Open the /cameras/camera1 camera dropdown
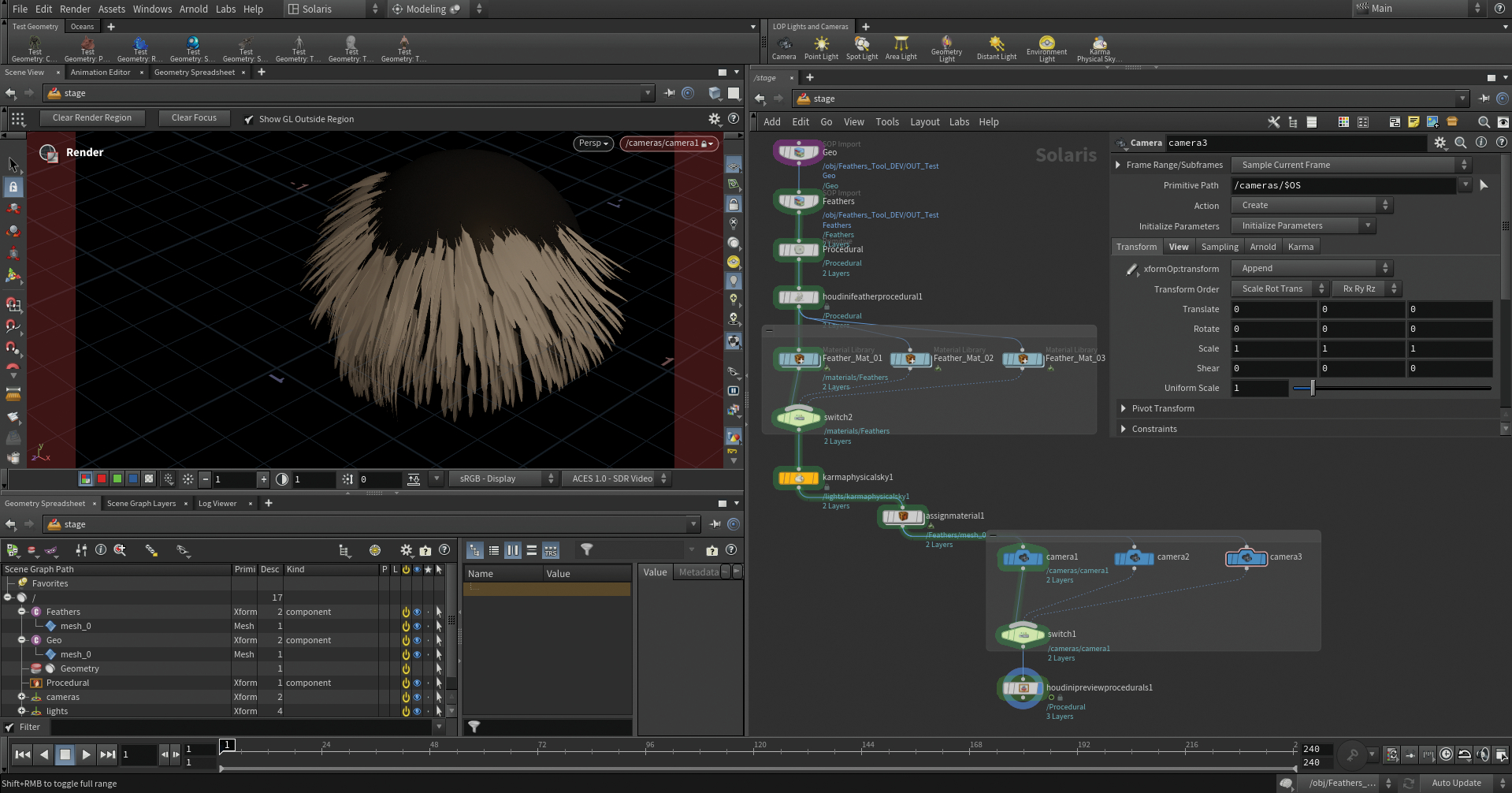The width and height of the screenshot is (1512, 793). point(669,143)
